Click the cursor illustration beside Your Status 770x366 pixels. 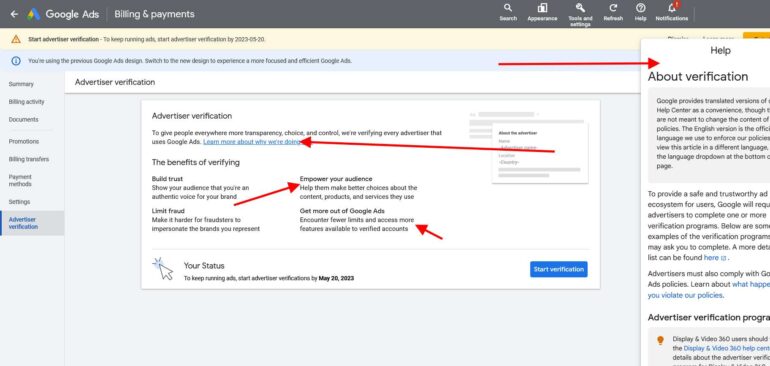[x=164, y=269]
